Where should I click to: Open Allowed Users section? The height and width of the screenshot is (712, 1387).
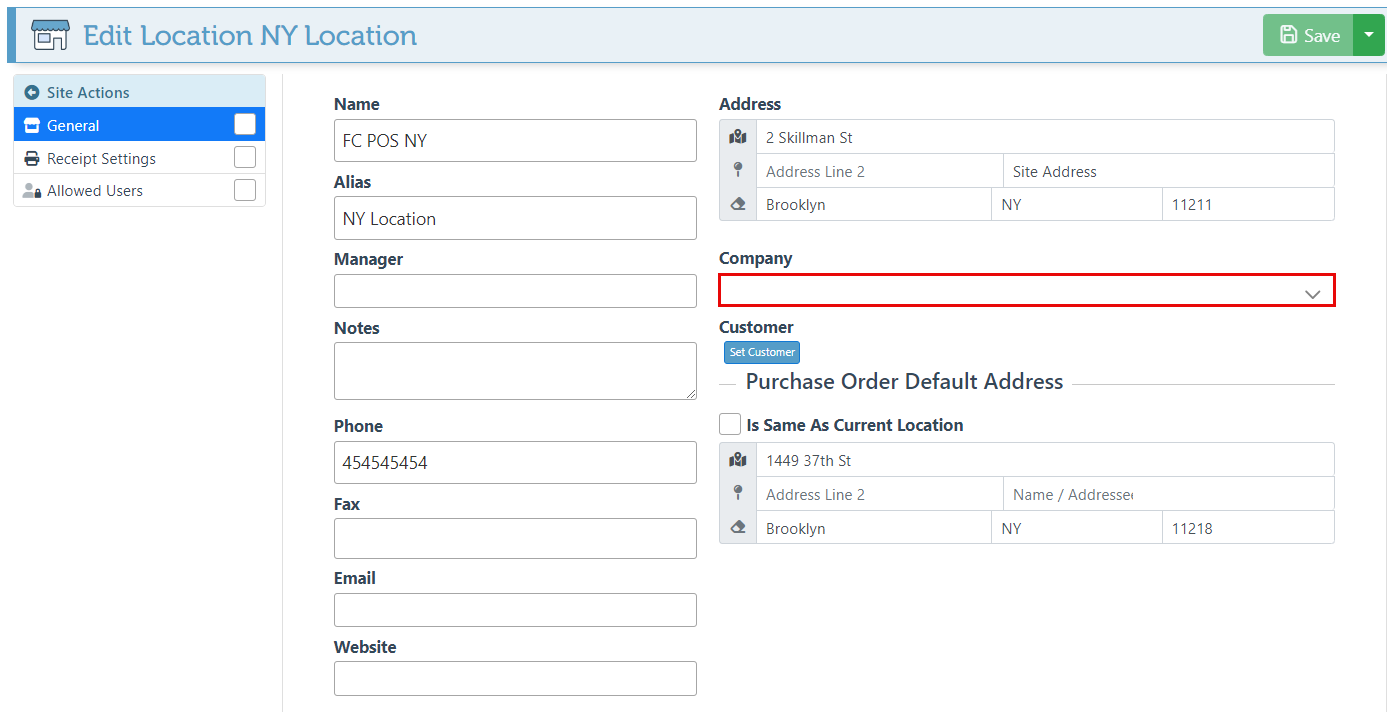(x=95, y=190)
